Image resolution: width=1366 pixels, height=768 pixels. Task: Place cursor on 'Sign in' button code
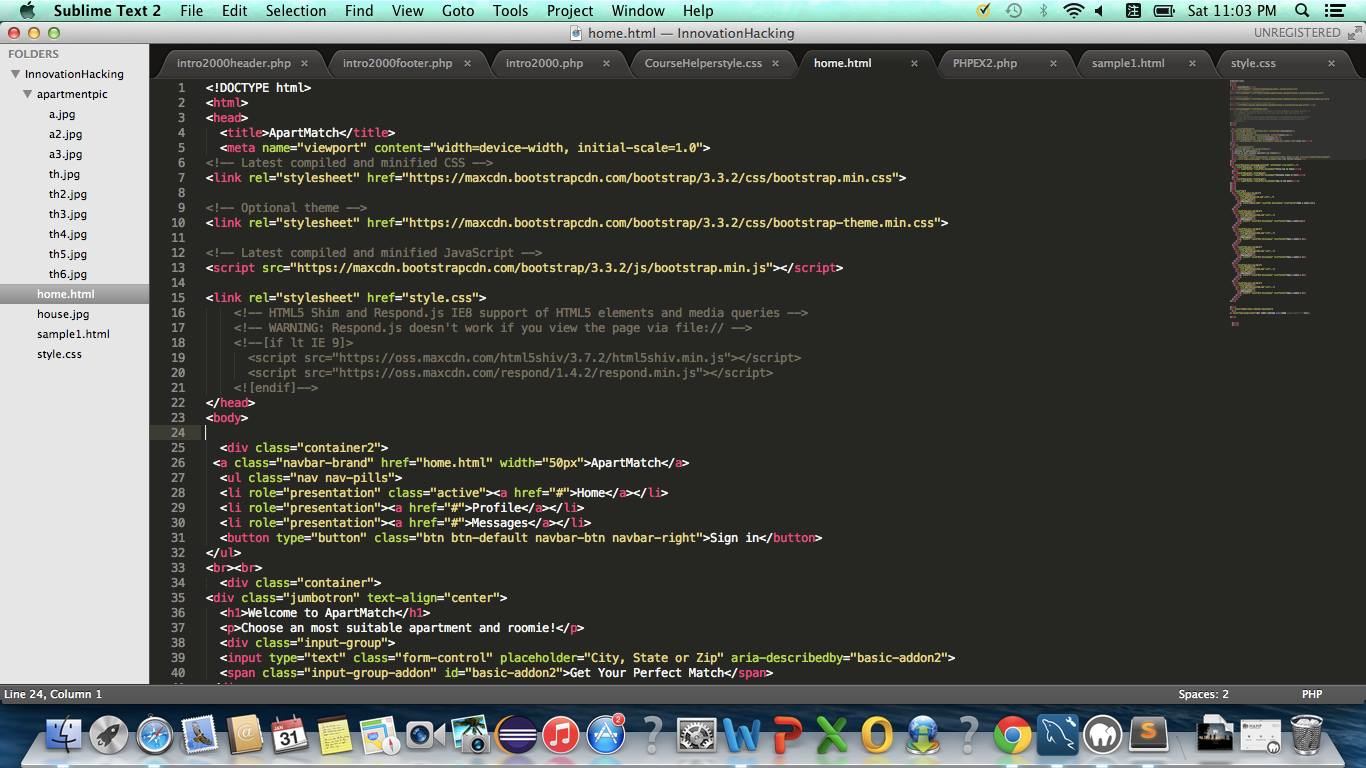point(734,538)
